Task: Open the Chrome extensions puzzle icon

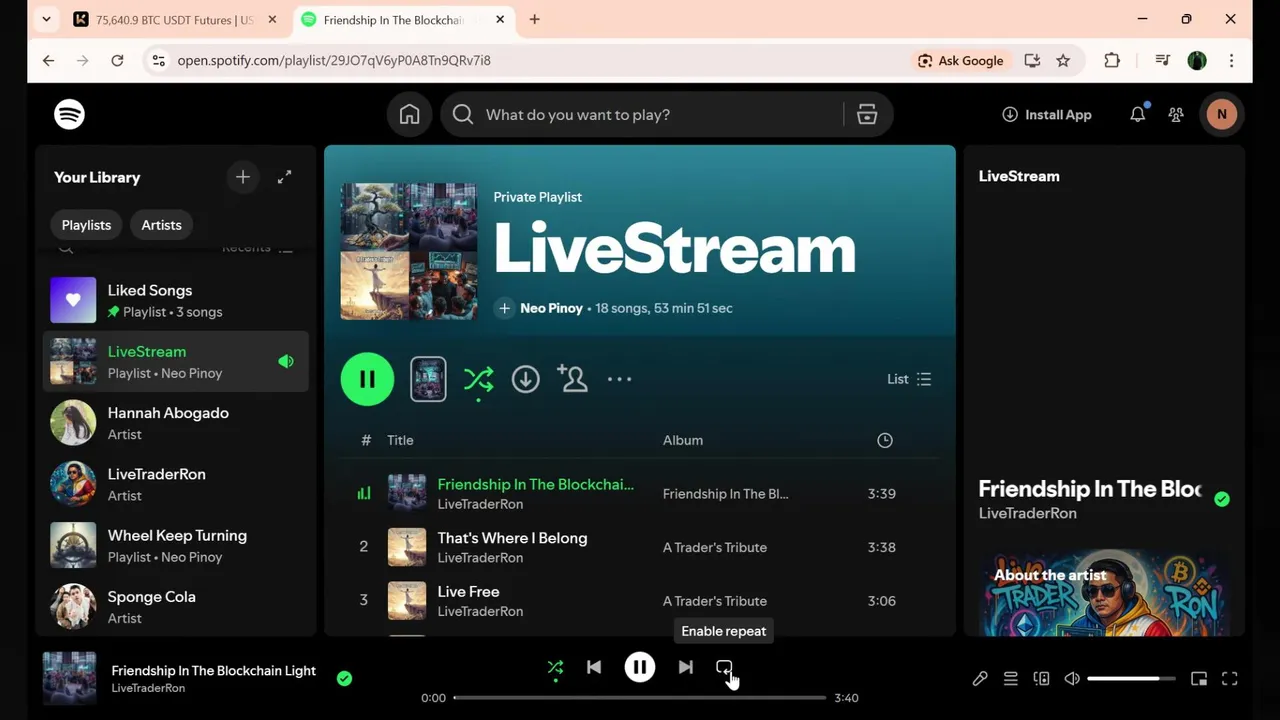Action: click(1112, 60)
